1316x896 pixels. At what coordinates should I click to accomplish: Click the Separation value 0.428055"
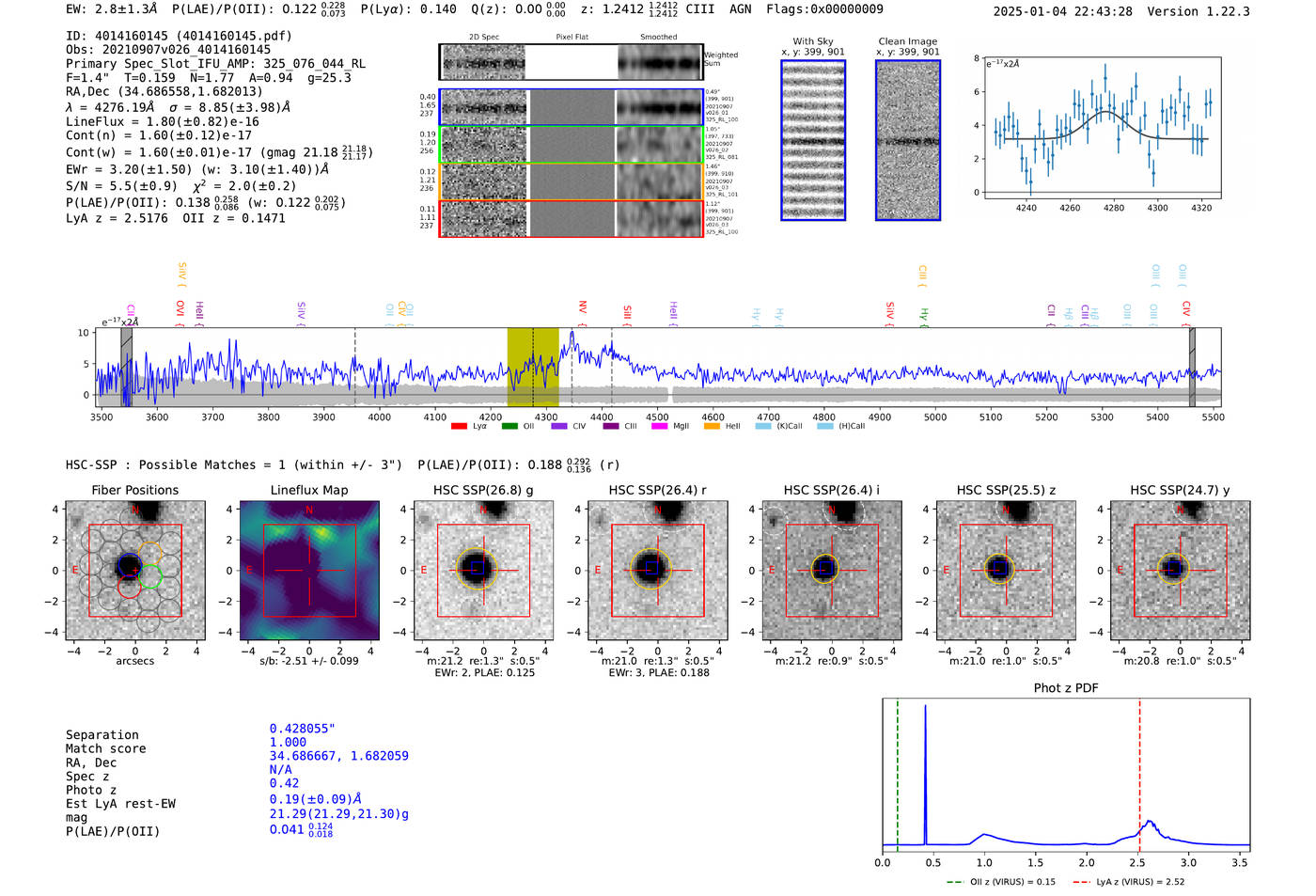[302, 729]
